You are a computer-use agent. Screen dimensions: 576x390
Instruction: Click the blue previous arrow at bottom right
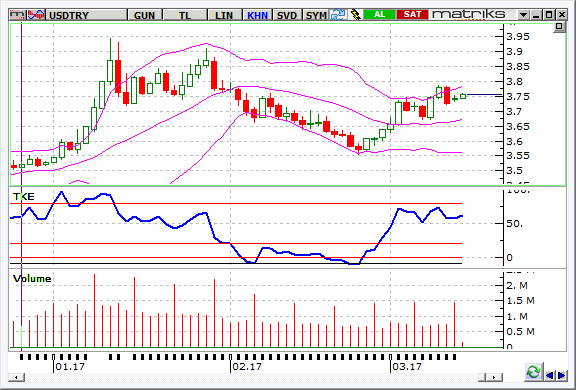(x=550, y=375)
